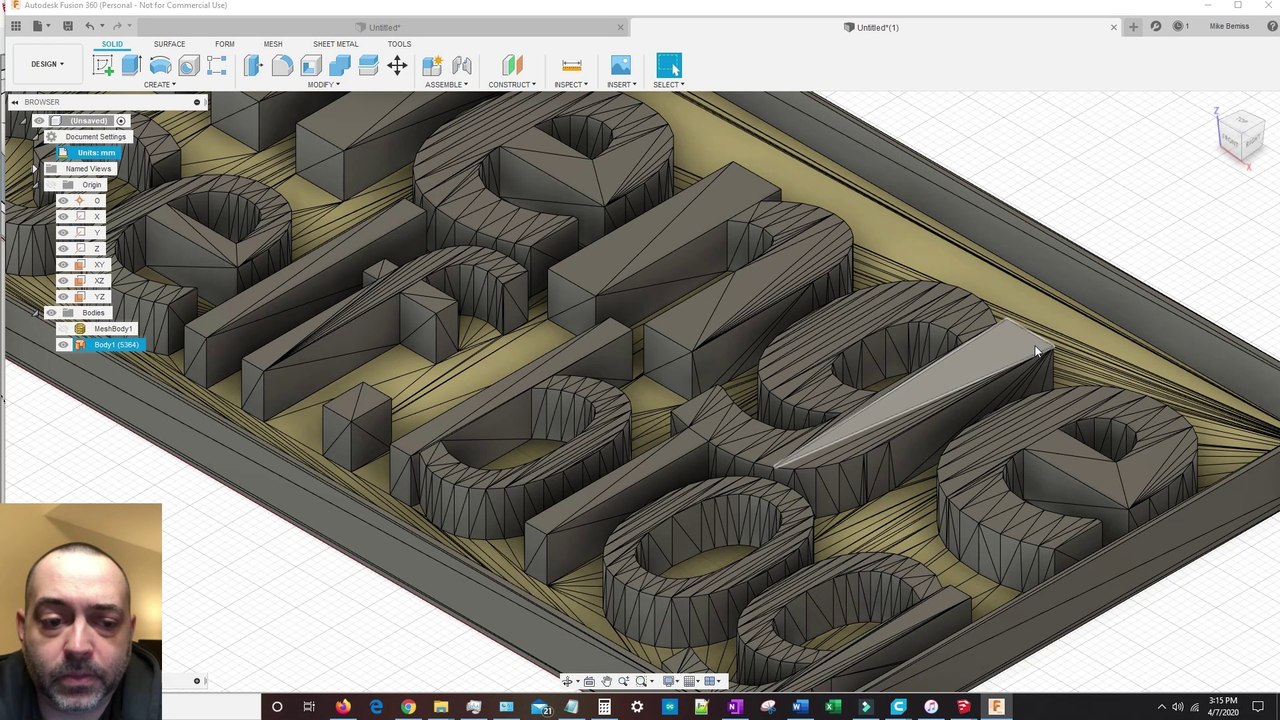Select the Create Sketch tool
The height and width of the screenshot is (720, 1280).
tap(102, 66)
